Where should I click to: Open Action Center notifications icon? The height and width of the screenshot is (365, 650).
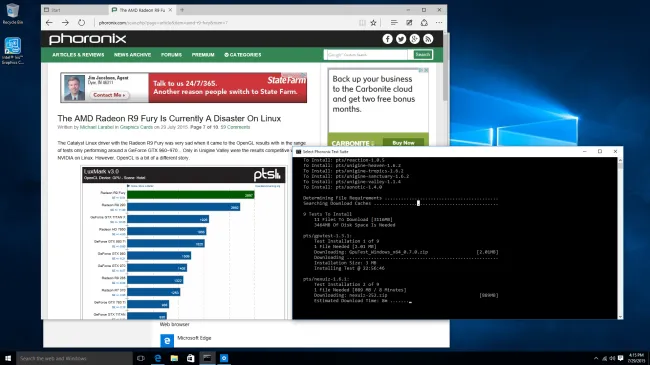tap(620, 358)
